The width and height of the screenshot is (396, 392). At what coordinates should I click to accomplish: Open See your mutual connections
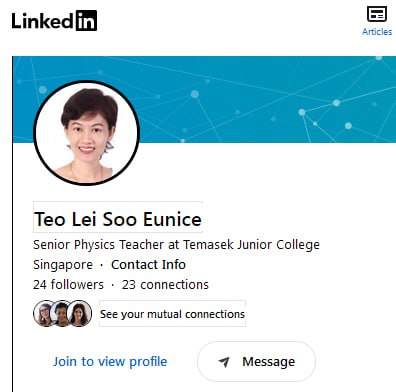click(x=172, y=314)
